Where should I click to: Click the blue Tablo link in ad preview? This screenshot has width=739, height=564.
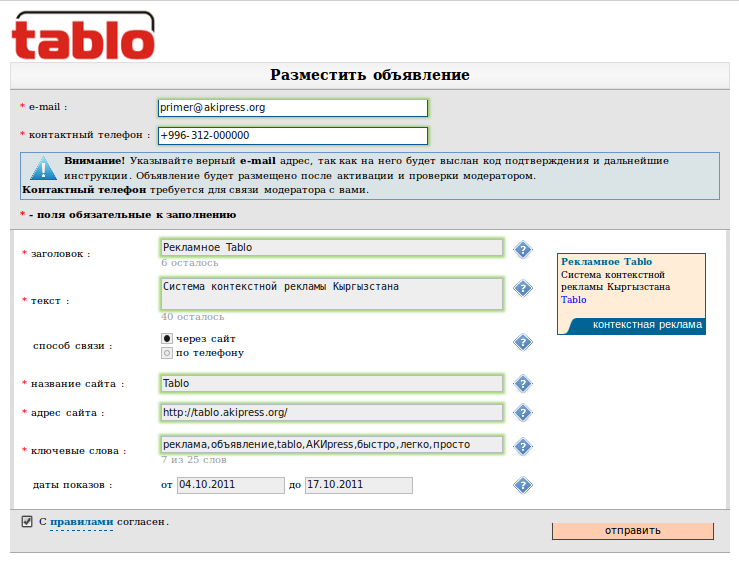pyautogui.click(x=574, y=299)
